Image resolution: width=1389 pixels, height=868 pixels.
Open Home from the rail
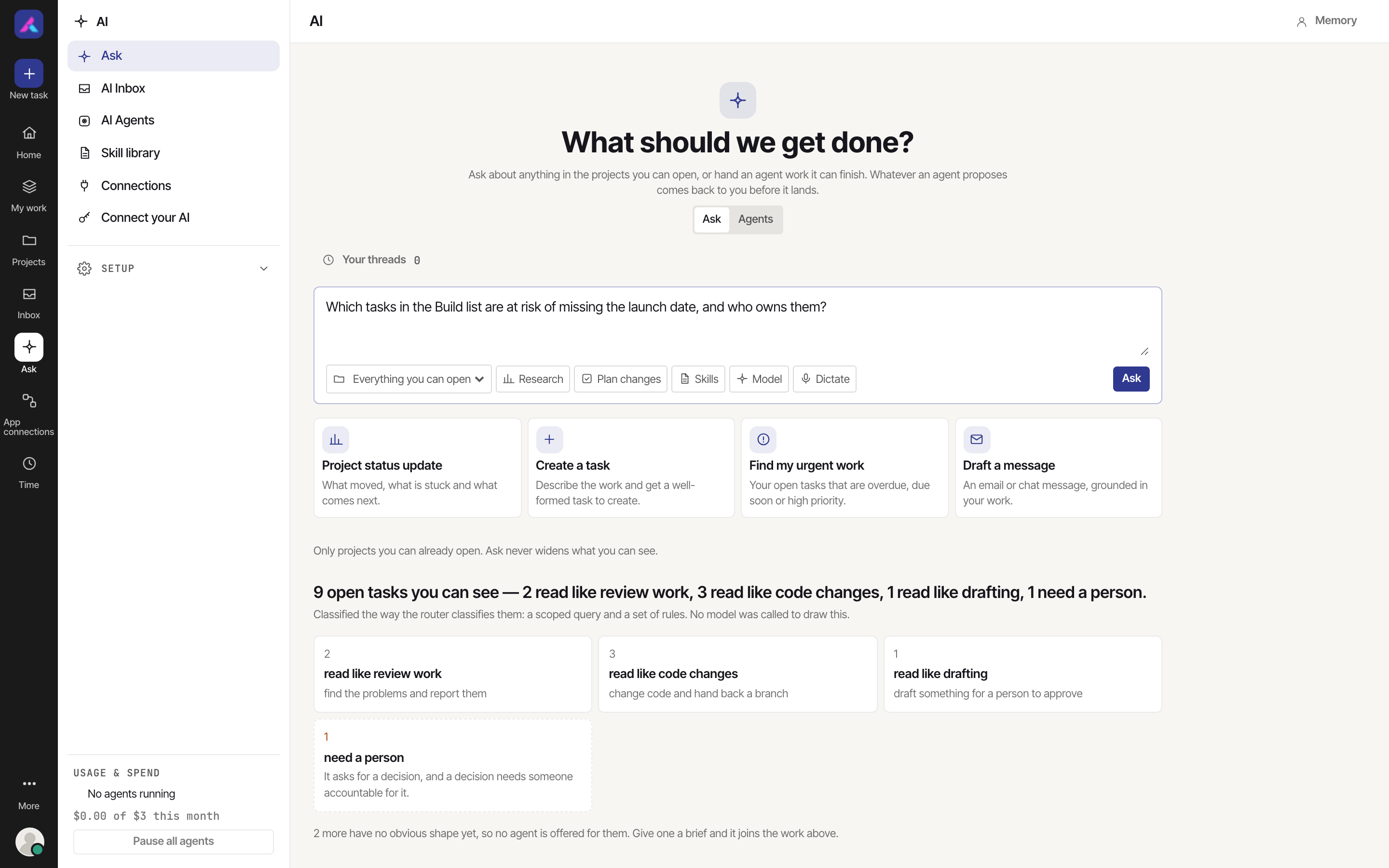pyautogui.click(x=29, y=142)
